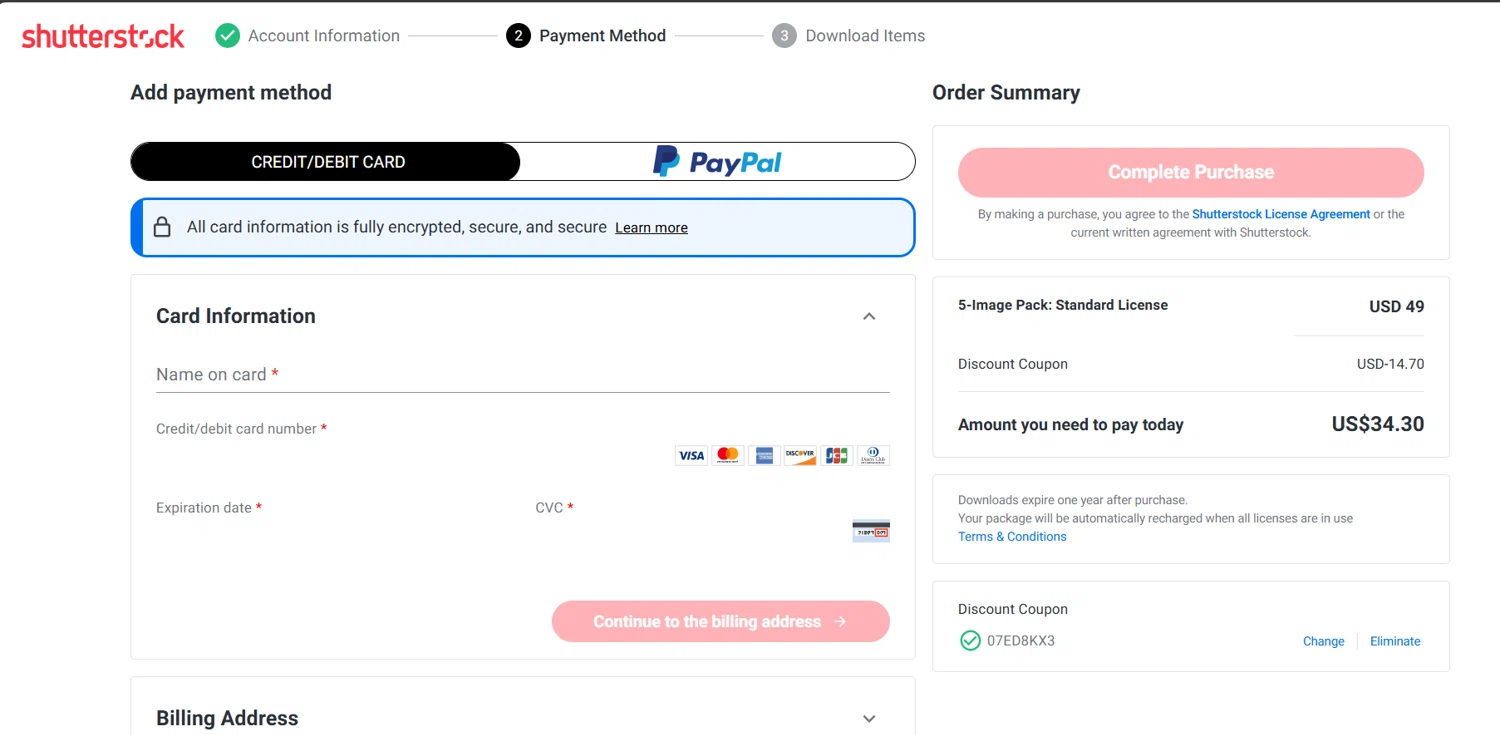This screenshot has height=735, width=1500.
Task: Click the JCB card icon
Action: [837, 456]
